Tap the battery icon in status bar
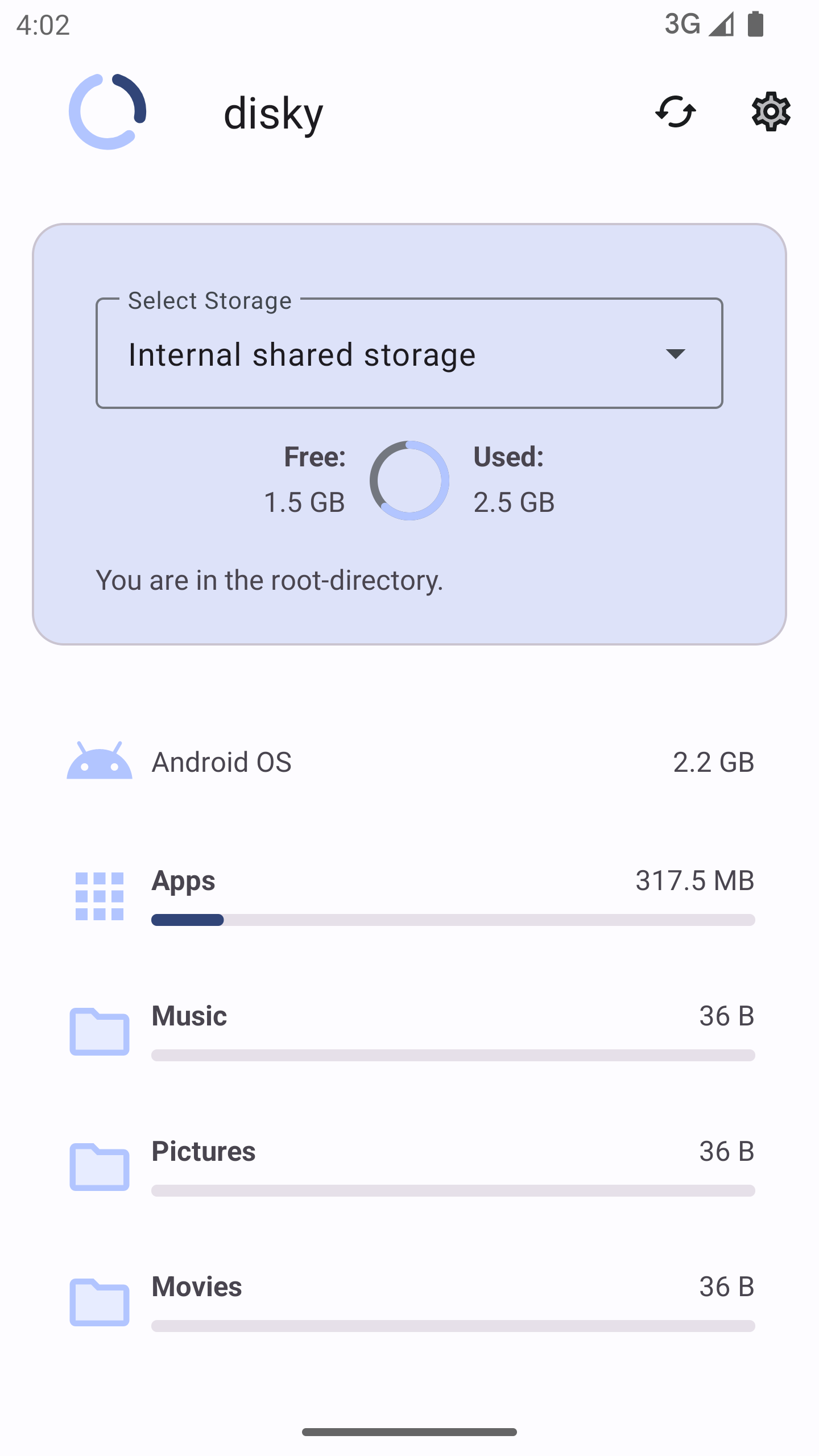 (x=755, y=24)
